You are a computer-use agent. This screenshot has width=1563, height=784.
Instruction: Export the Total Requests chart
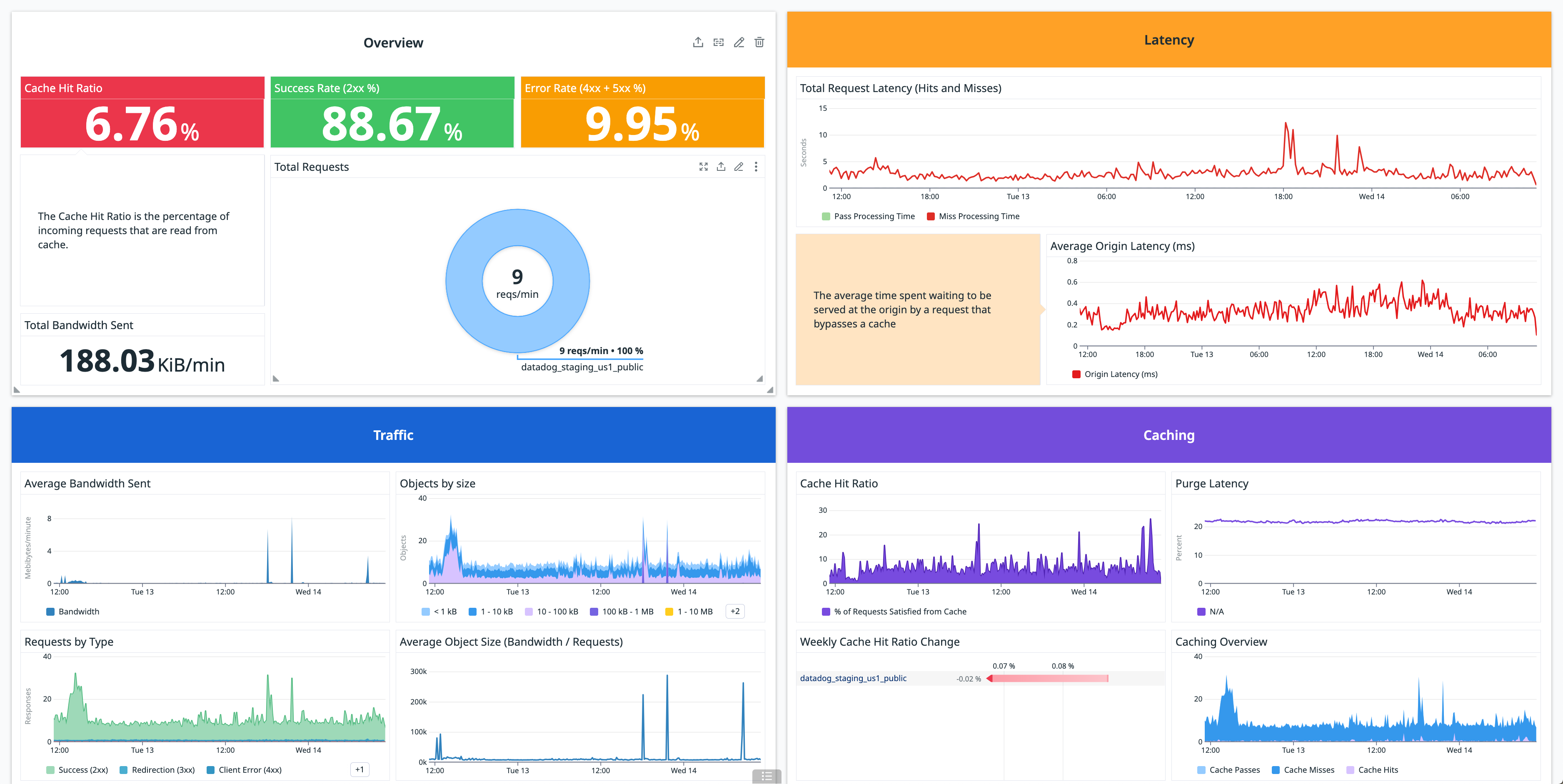[721, 166]
